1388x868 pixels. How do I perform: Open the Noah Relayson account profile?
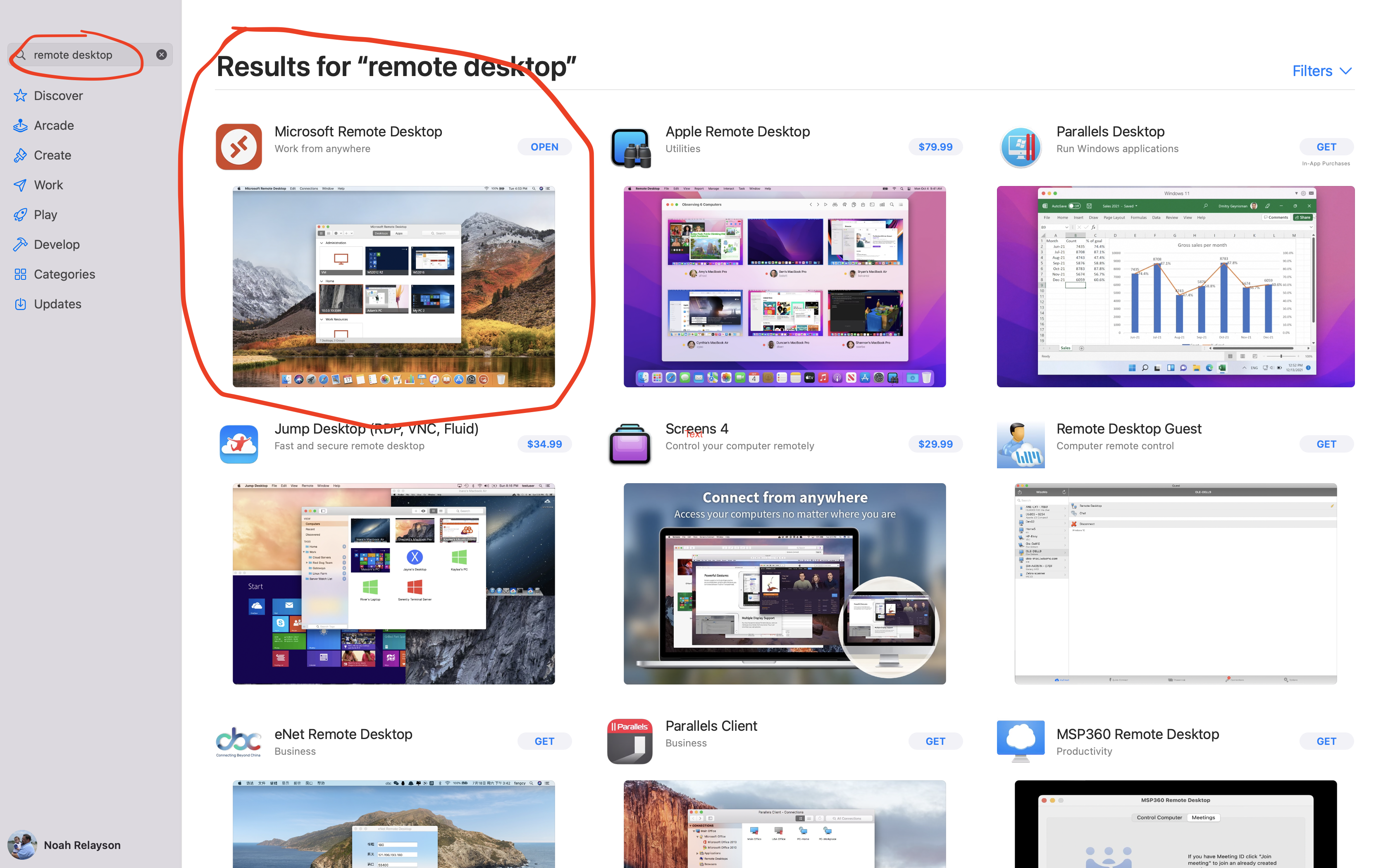pos(64,845)
